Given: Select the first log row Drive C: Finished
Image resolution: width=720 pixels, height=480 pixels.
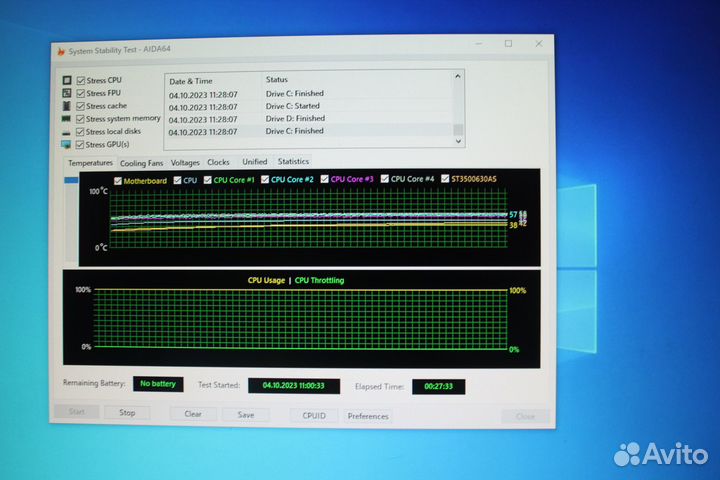Looking at the screenshot, I should 309,94.
